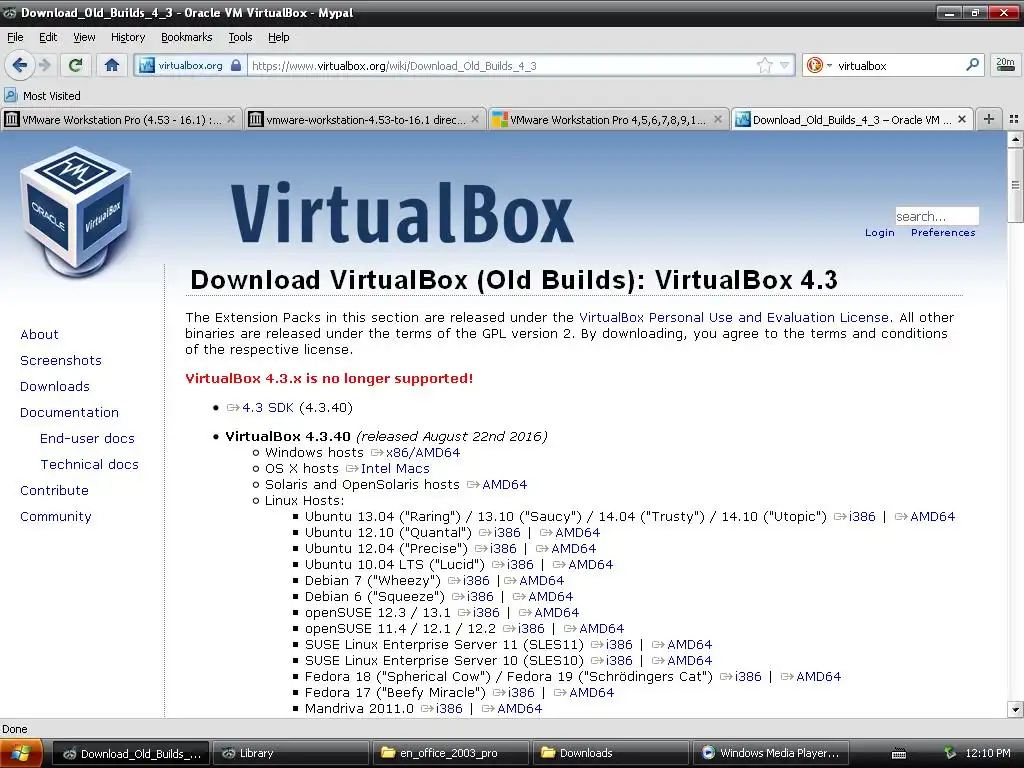Click Debian 7 Wheezy i386 link

[468, 581]
